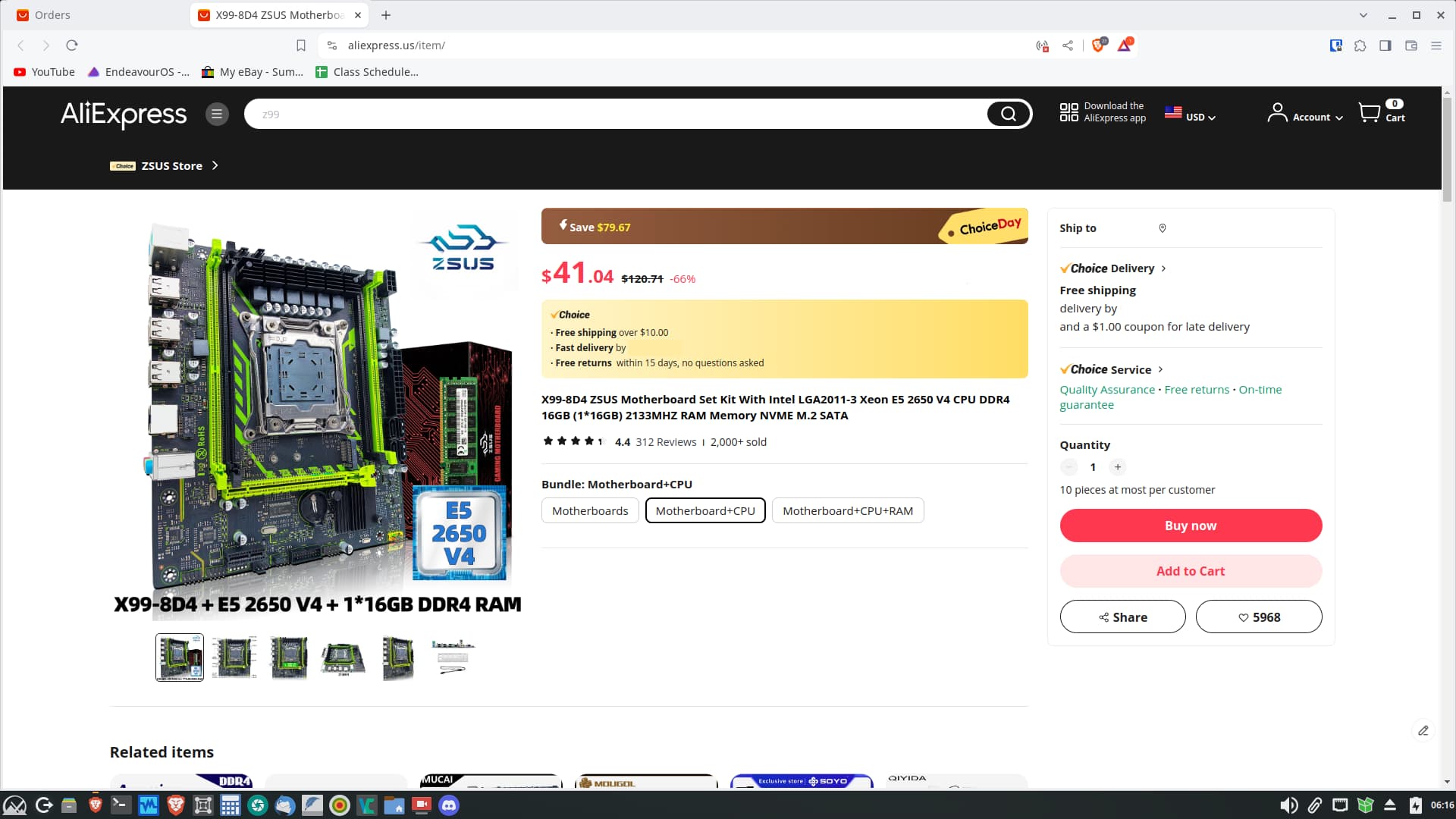This screenshot has width=1456, height=819.
Task: Select the Motherboards bundle option
Action: coord(590,511)
